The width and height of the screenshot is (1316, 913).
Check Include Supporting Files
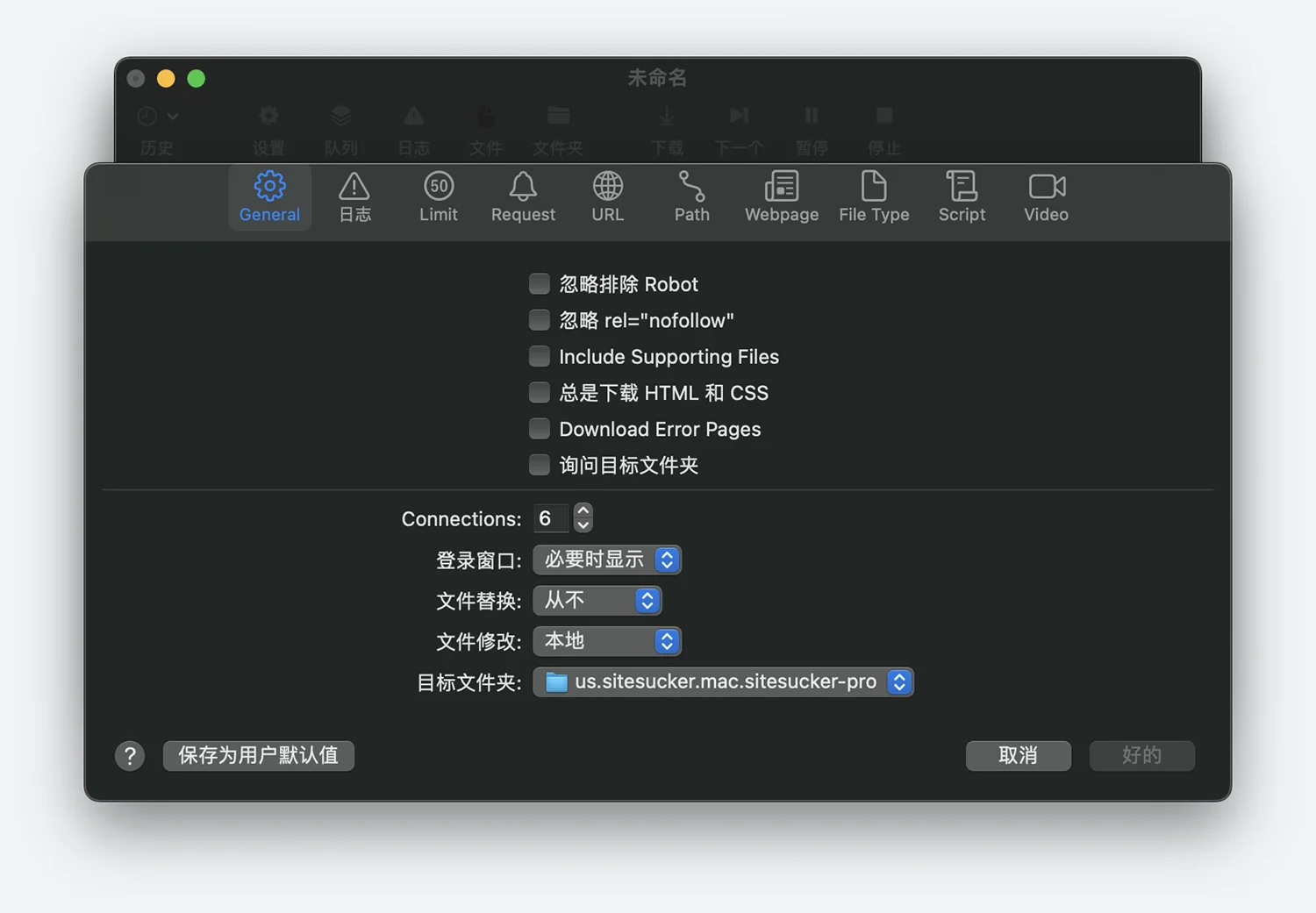coord(540,356)
